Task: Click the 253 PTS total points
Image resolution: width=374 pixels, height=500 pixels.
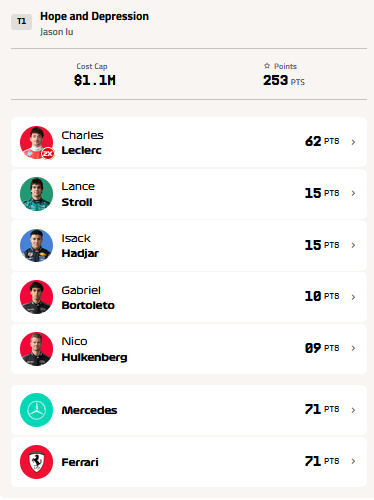Action: pos(284,81)
